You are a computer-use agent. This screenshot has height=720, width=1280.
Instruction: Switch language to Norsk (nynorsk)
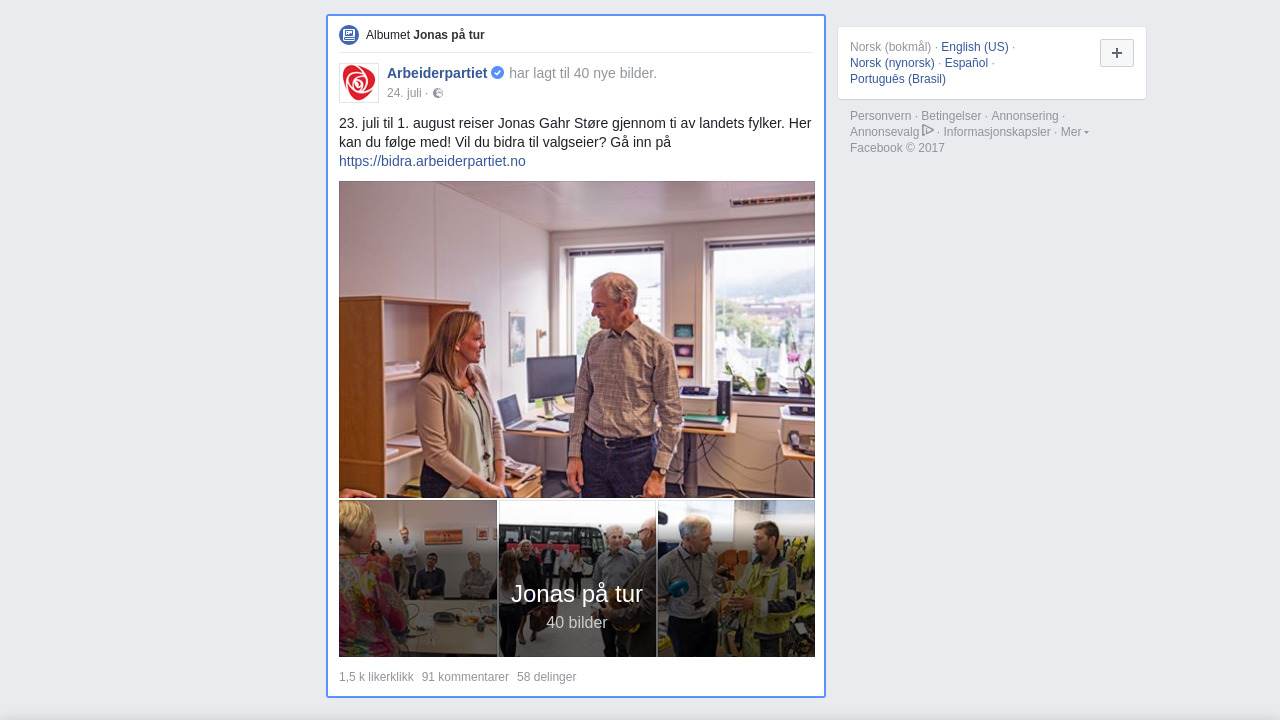(x=892, y=63)
